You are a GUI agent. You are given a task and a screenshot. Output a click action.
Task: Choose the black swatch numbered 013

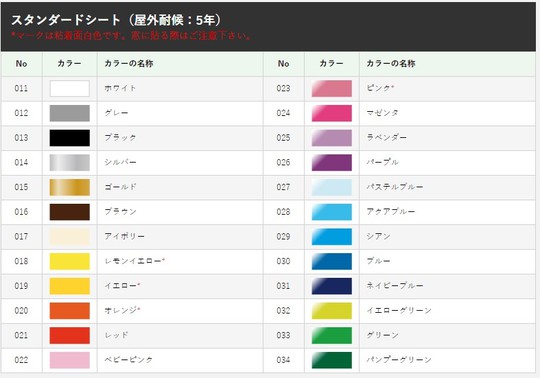(70, 138)
